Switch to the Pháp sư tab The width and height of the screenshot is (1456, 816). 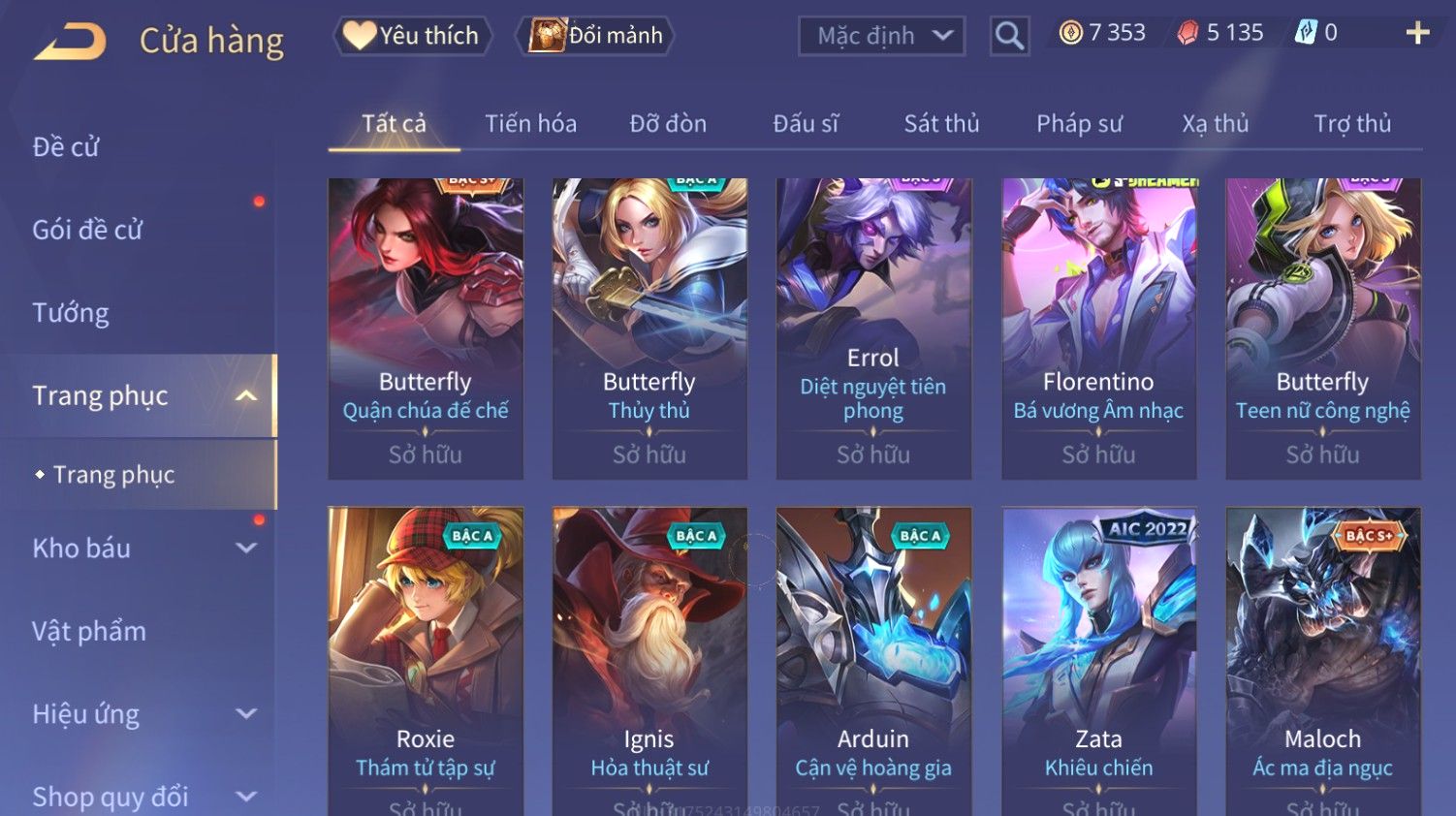pos(1079,124)
